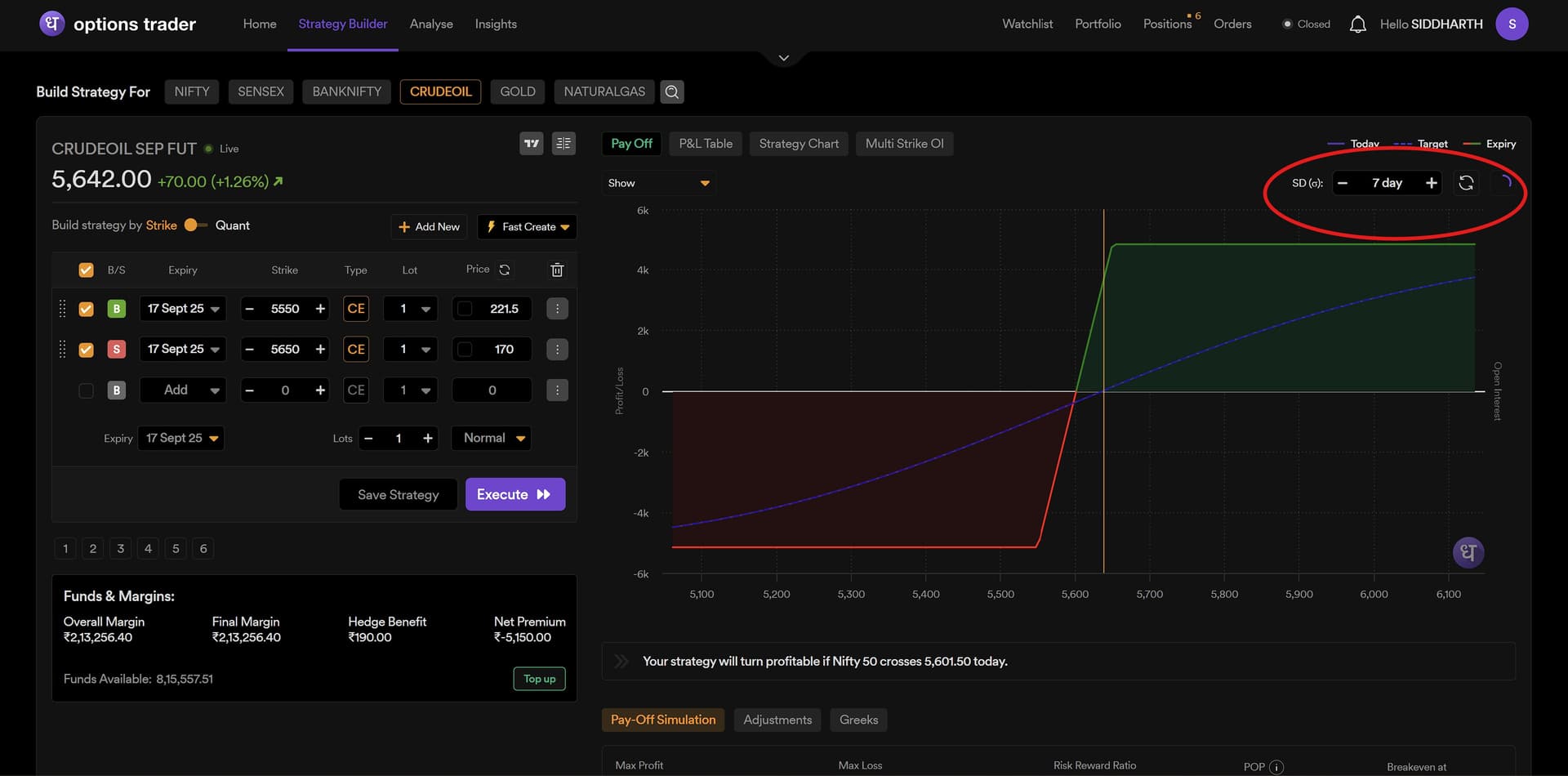Image resolution: width=1568 pixels, height=776 pixels.
Task: Click the trash icon to delete legs
Action: point(557,270)
